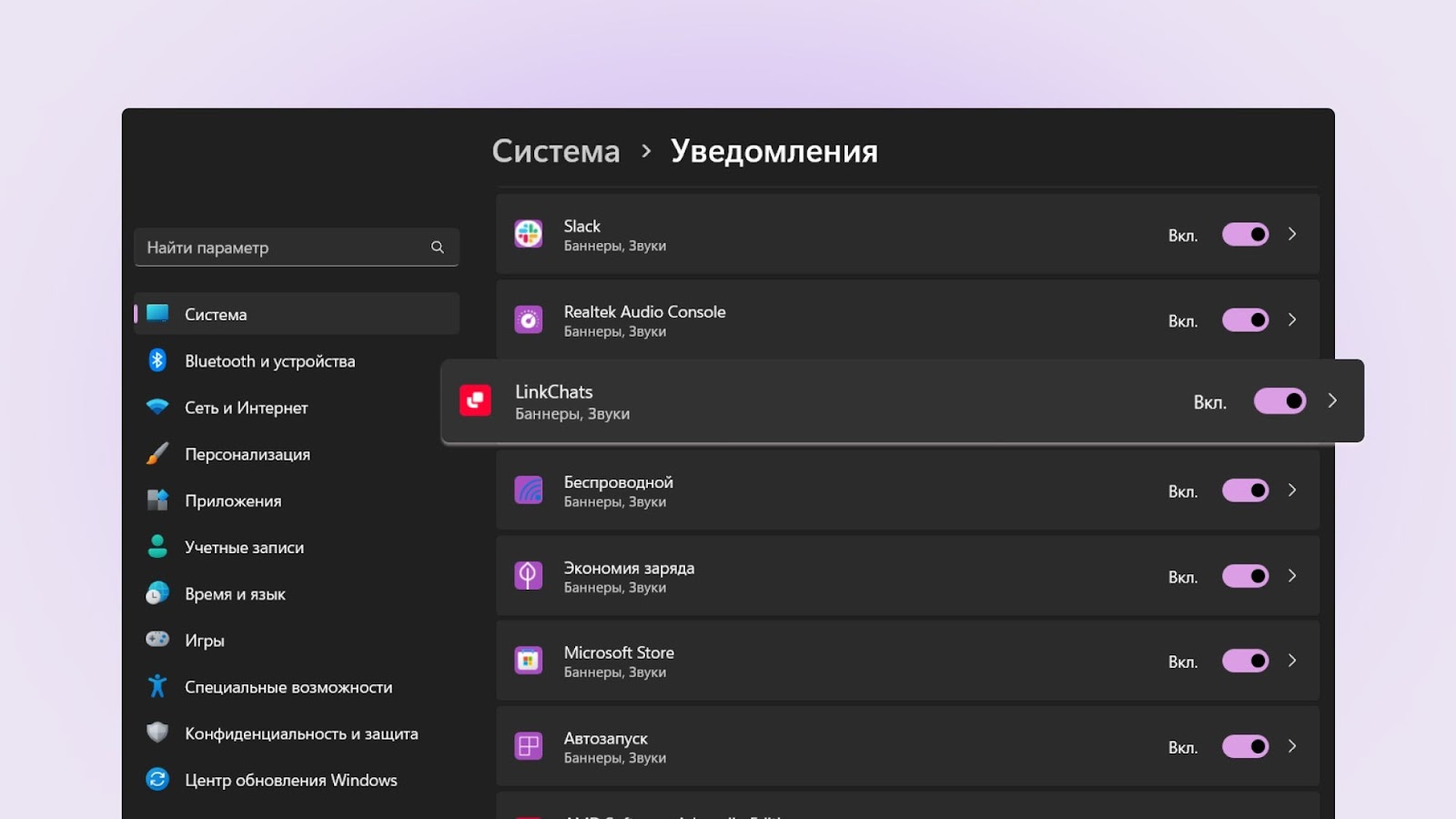The height and width of the screenshot is (819, 1456).
Task: Open Автозапуск settings chevron
Action: (x=1292, y=746)
